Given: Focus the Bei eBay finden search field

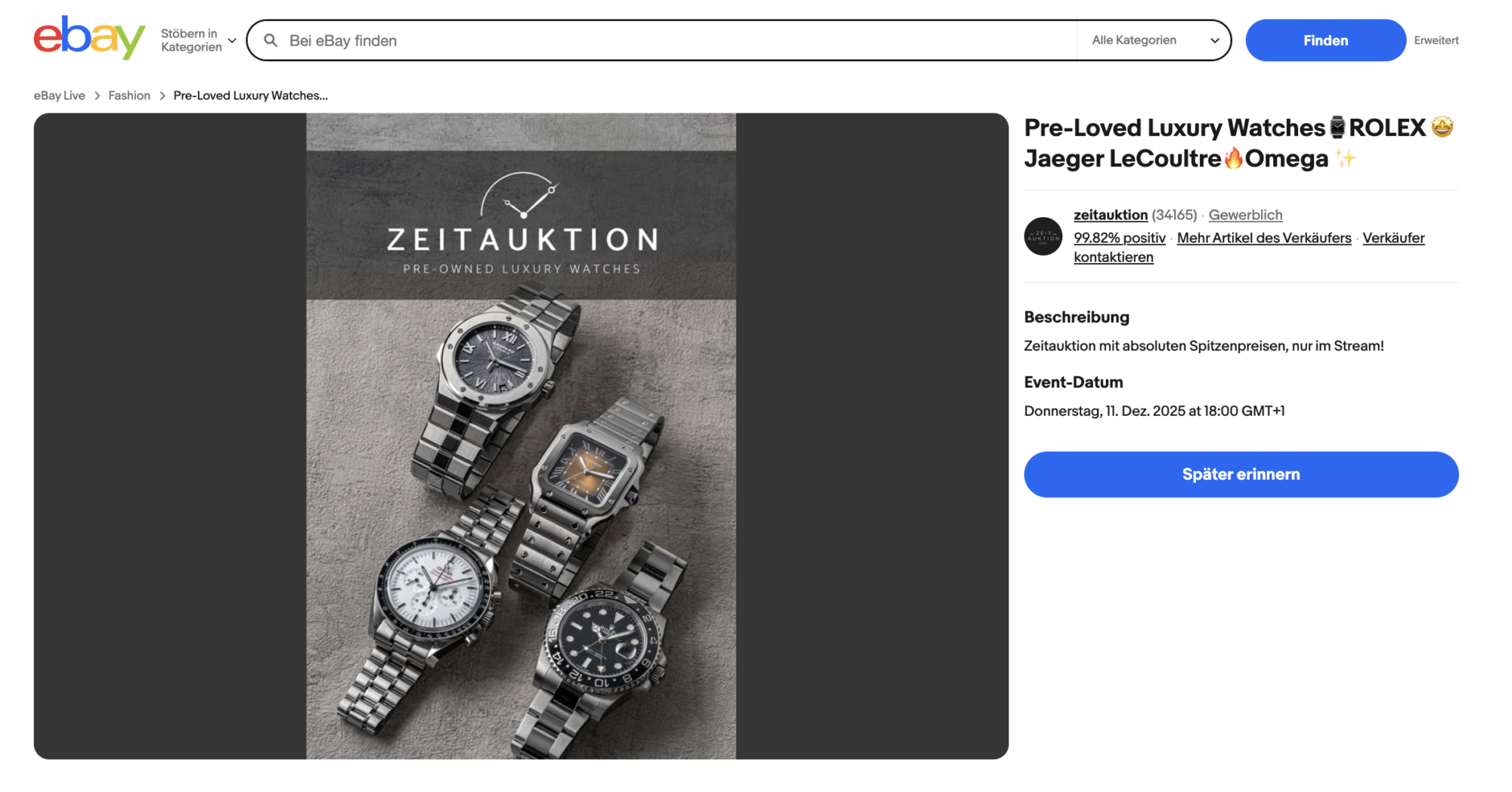Looking at the screenshot, I should pos(673,41).
